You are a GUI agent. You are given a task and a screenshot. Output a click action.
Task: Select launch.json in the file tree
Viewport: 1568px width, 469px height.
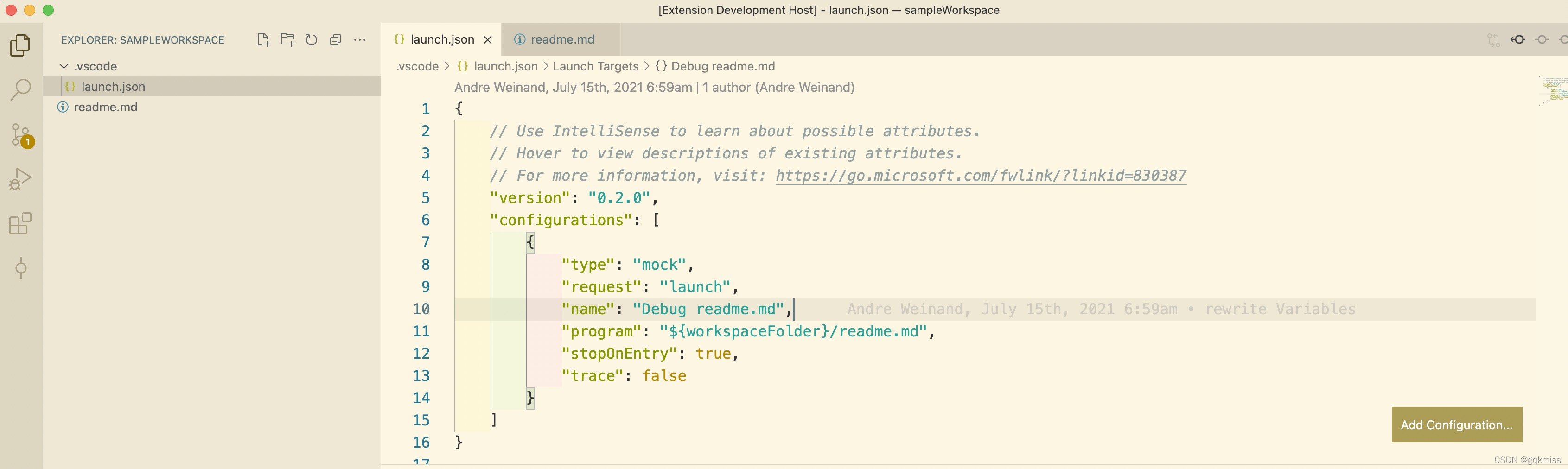point(212,86)
